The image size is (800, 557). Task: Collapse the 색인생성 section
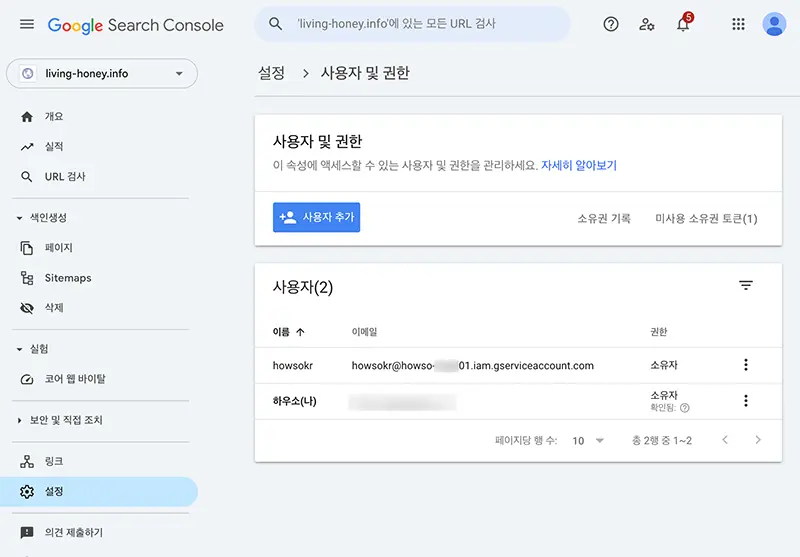[x=20, y=217]
